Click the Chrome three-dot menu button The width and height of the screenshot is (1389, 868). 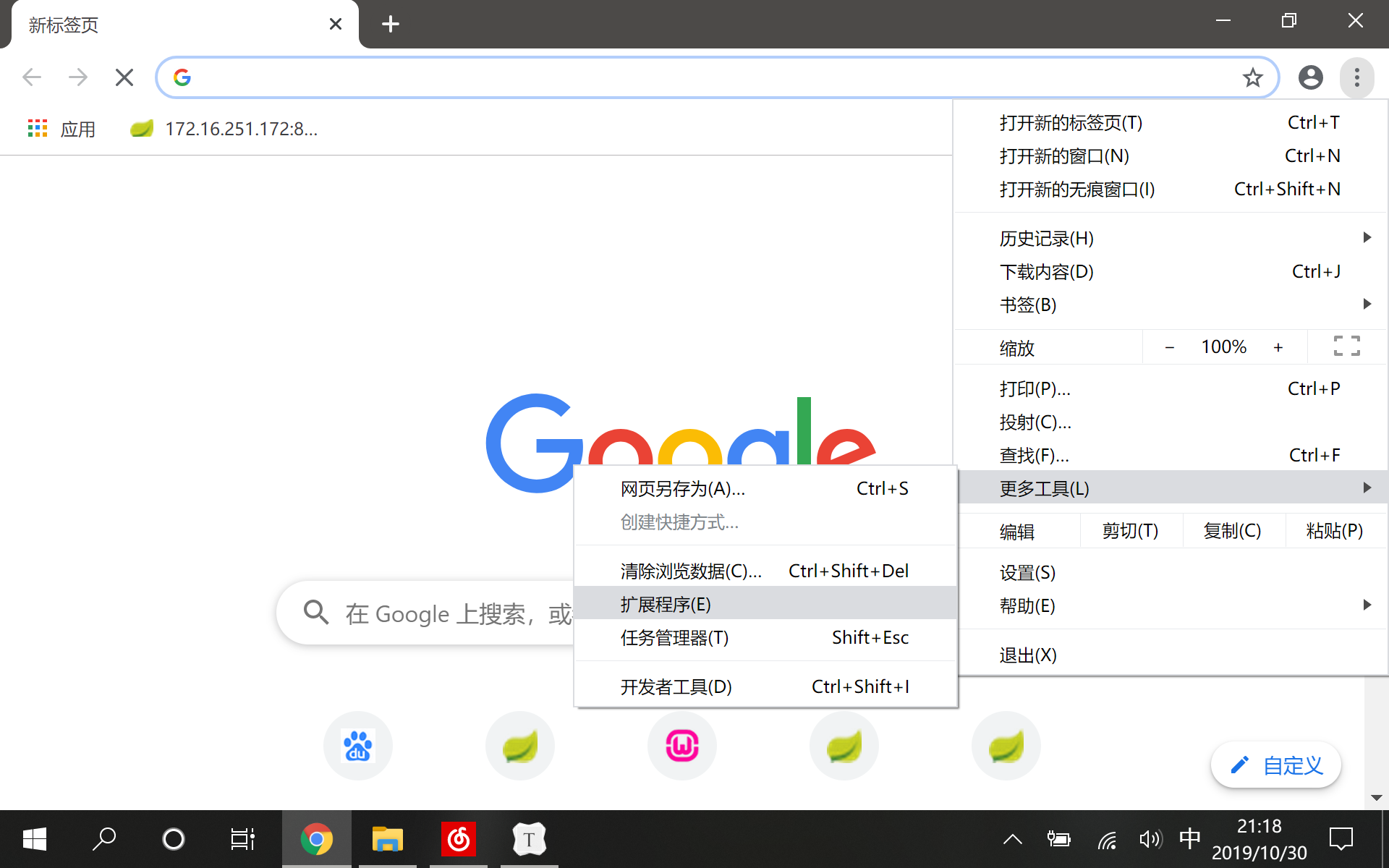point(1356,77)
